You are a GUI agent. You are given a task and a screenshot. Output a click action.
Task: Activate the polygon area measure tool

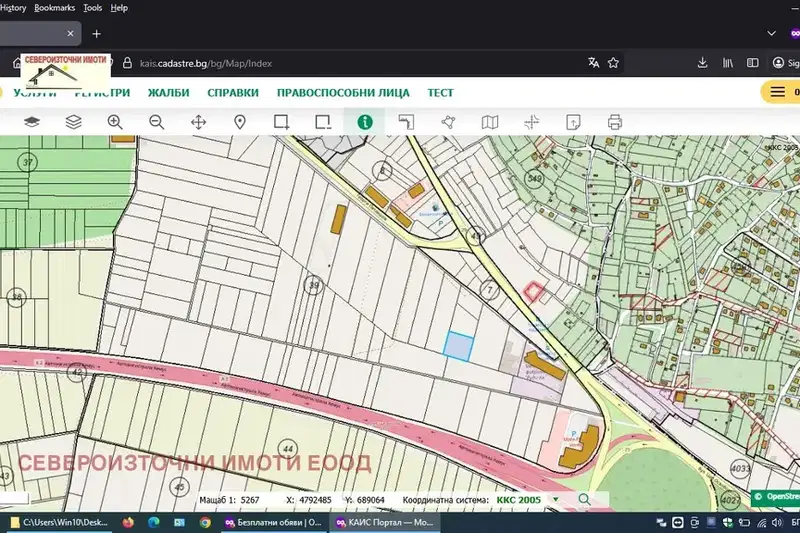[x=448, y=122]
